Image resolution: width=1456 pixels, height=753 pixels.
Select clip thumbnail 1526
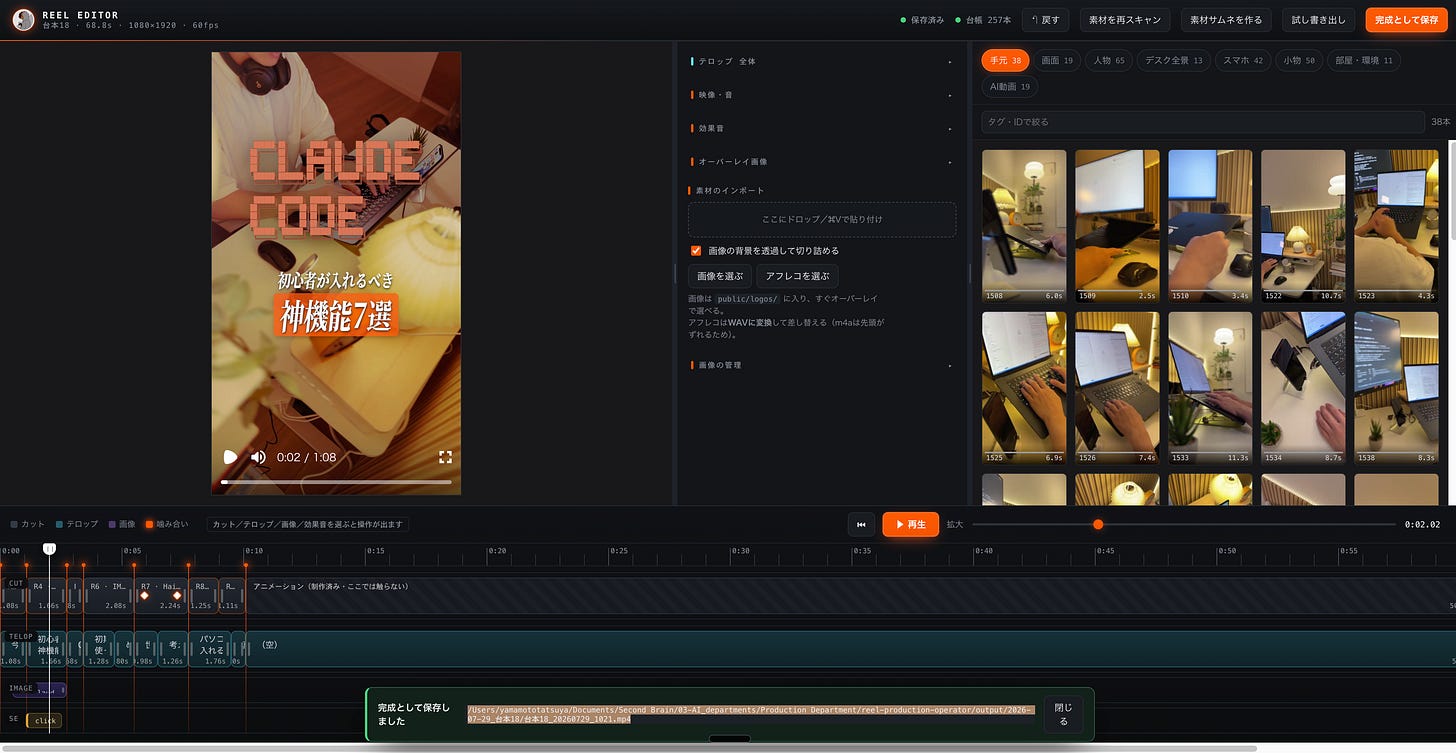click(1117, 388)
